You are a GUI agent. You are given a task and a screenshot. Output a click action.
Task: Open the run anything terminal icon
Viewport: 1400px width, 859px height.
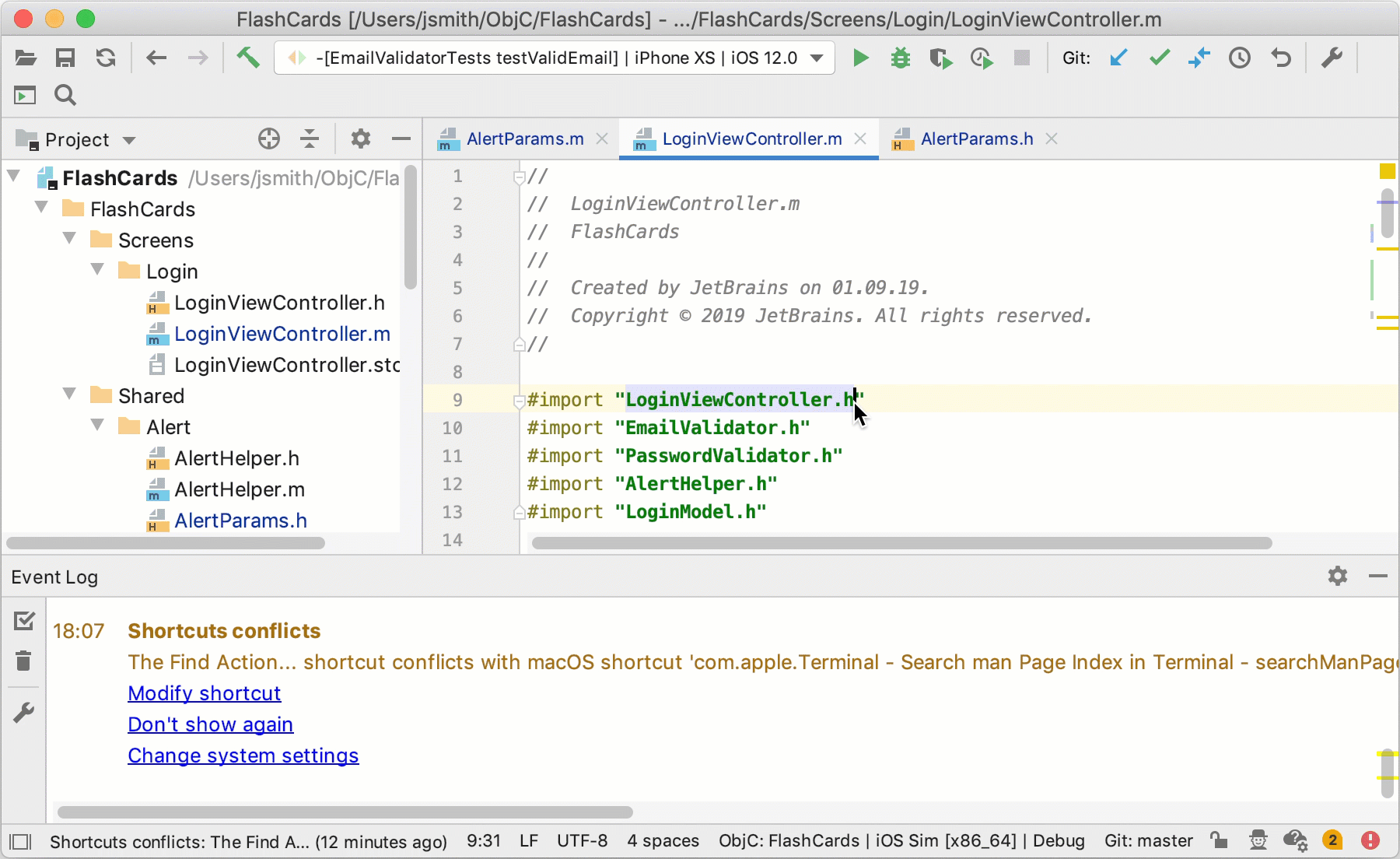25,96
